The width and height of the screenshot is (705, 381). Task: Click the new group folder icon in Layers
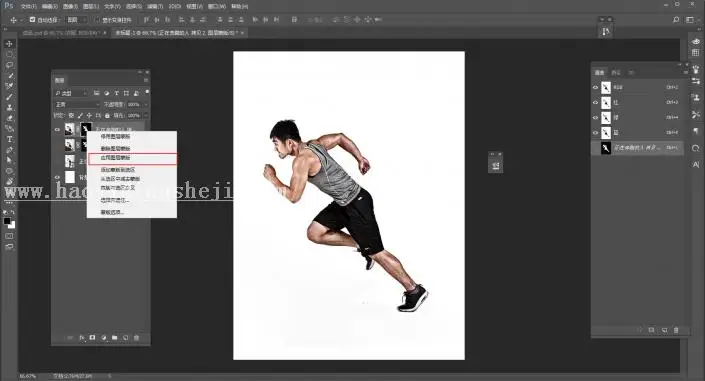click(x=115, y=337)
